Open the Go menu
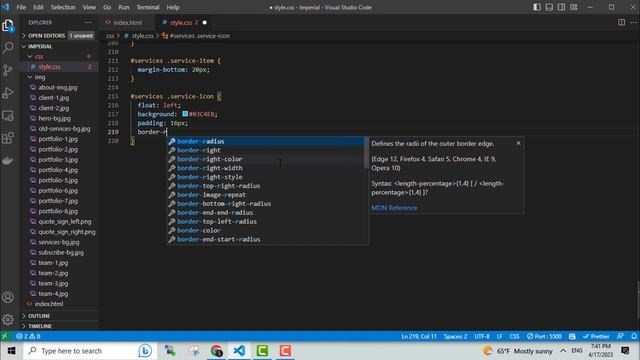640x360 pixels. pyautogui.click(x=107, y=7)
